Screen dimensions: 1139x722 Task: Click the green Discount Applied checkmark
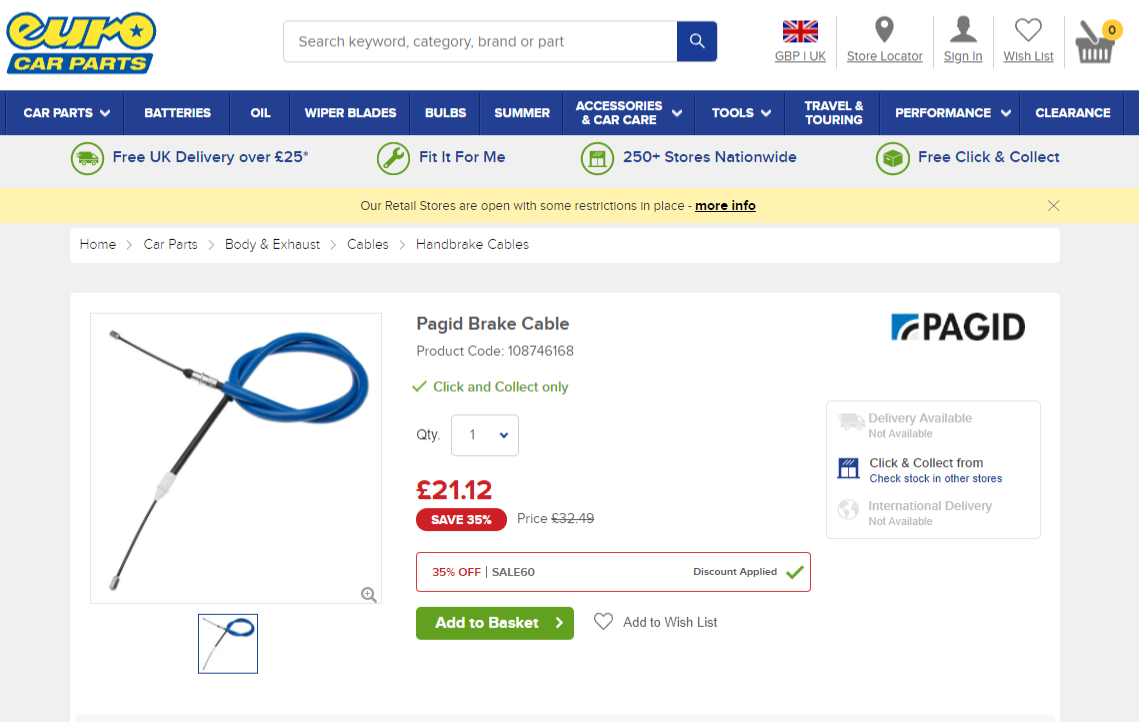click(x=795, y=572)
